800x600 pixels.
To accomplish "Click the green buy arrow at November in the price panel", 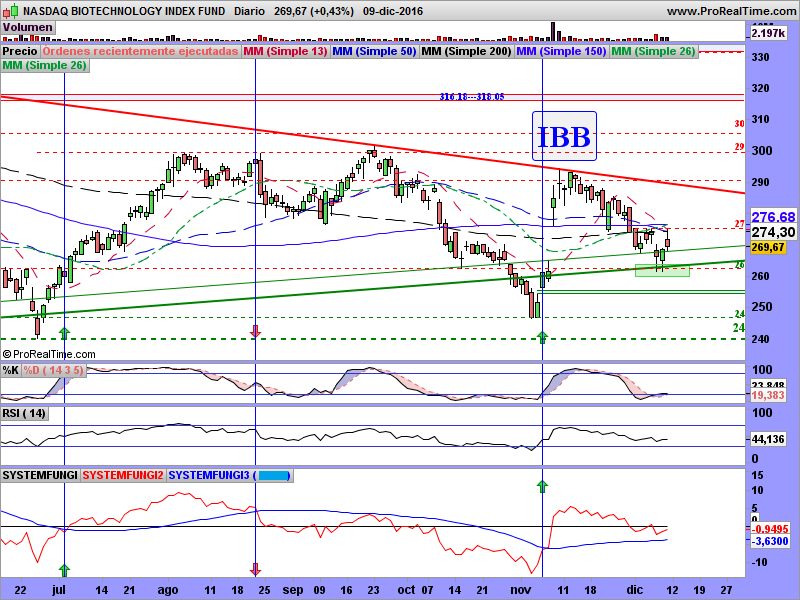I will 542,337.
